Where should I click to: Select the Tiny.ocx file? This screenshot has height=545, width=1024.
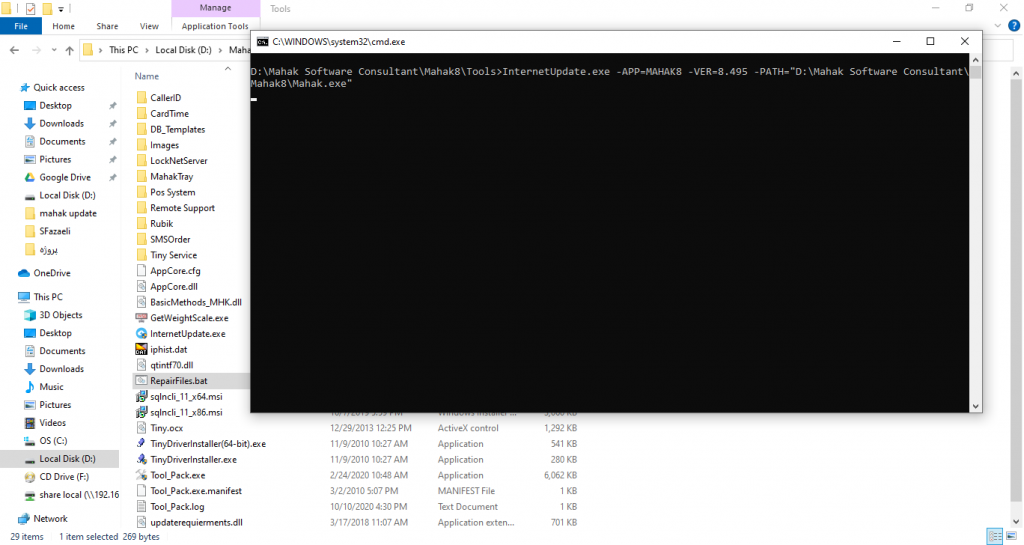(x=167, y=428)
